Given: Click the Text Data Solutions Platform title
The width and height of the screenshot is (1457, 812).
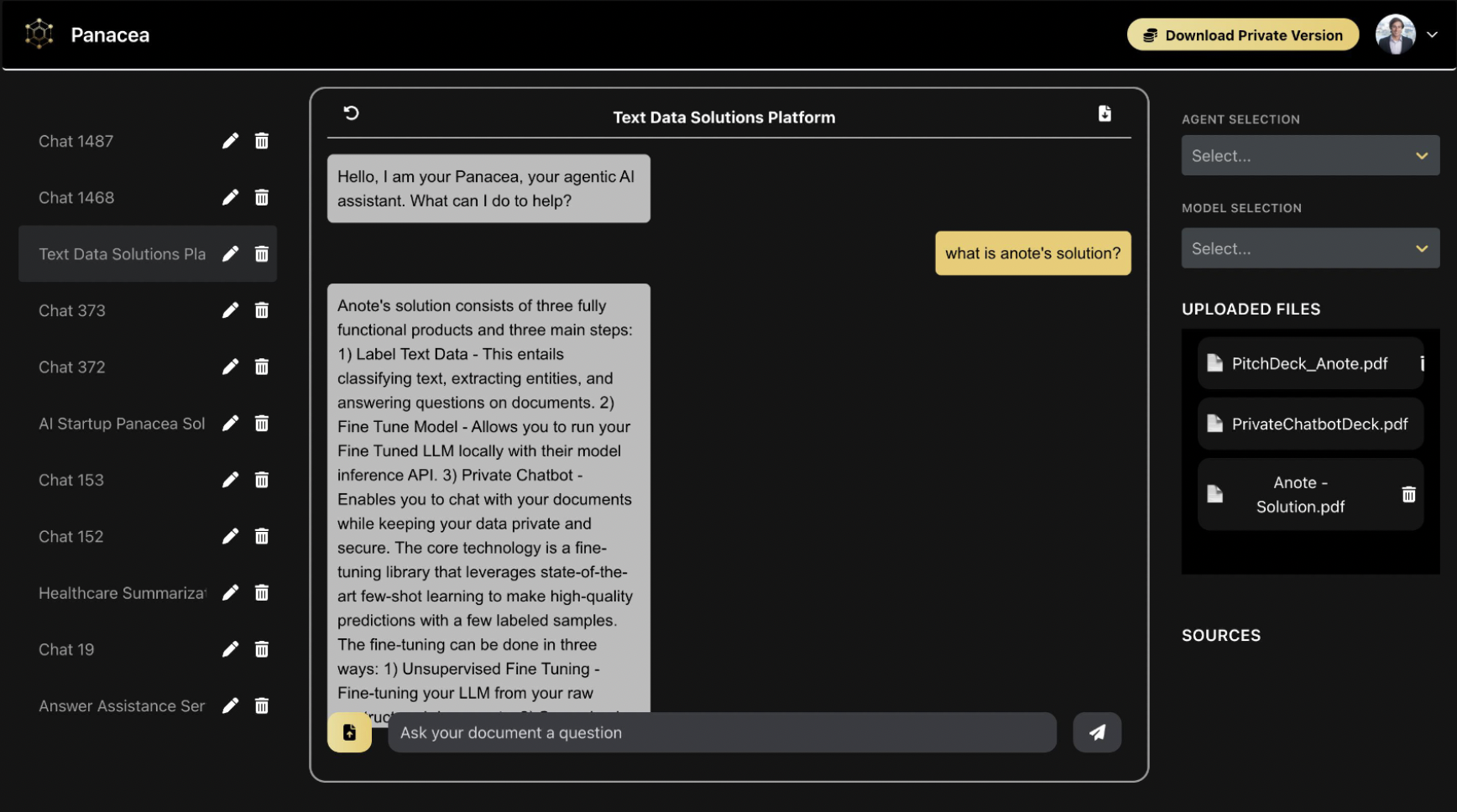Looking at the screenshot, I should click(x=724, y=117).
